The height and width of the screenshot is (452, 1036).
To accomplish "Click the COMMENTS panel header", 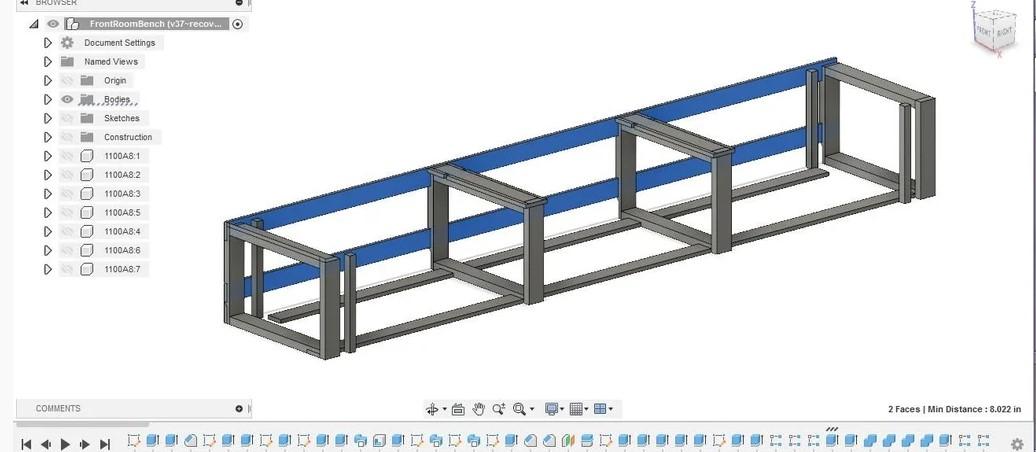I will (132, 408).
